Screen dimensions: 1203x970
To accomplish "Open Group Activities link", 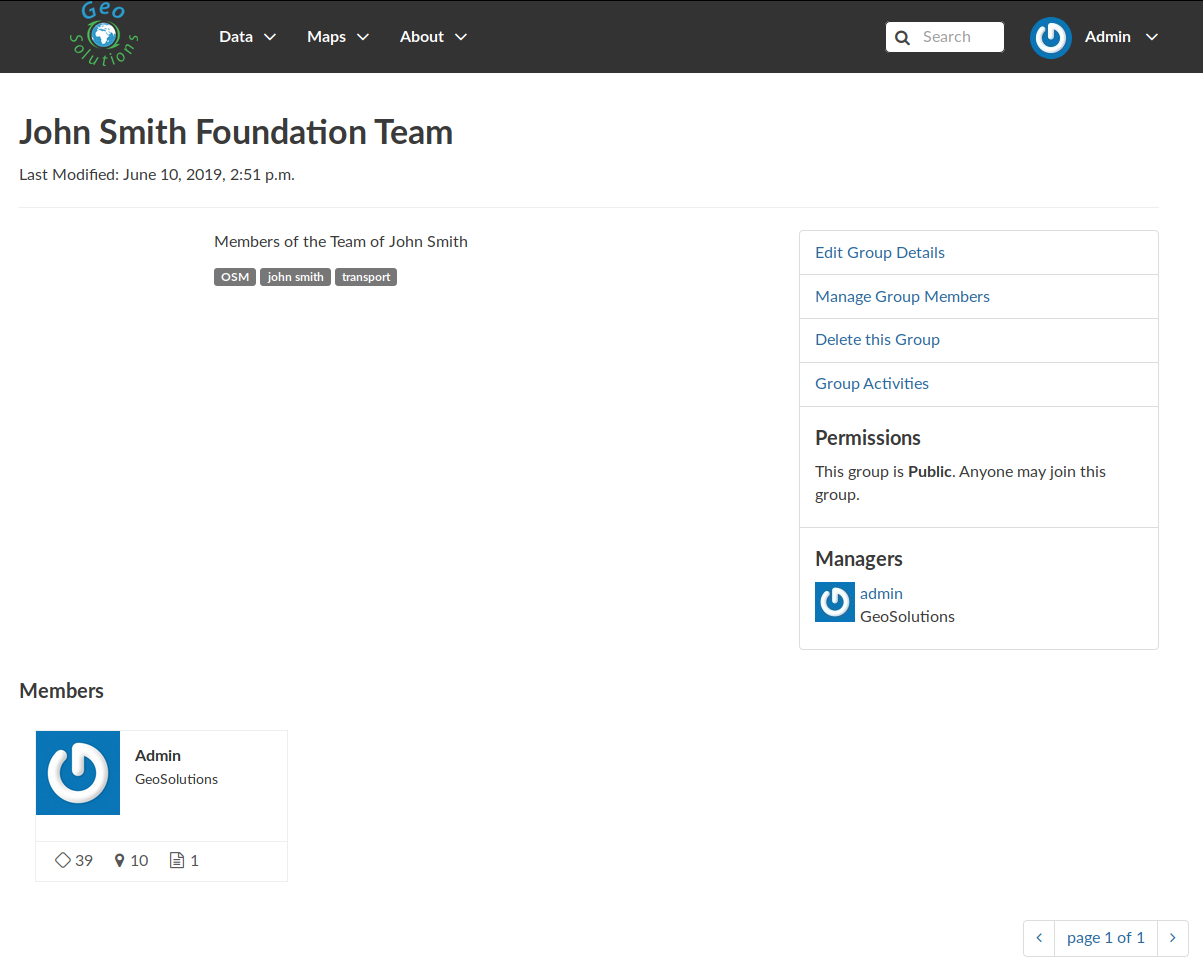I will (x=872, y=384).
